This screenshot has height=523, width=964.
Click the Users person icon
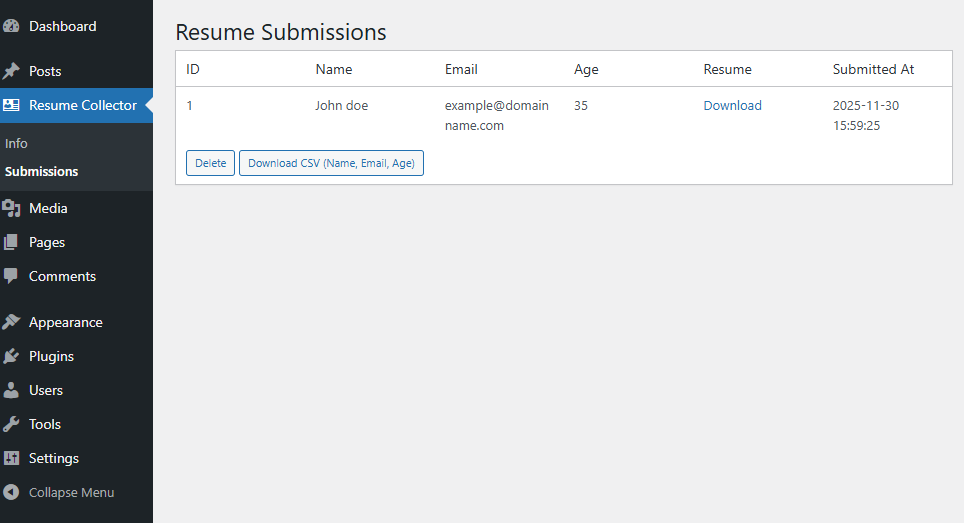[x=11, y=390]
